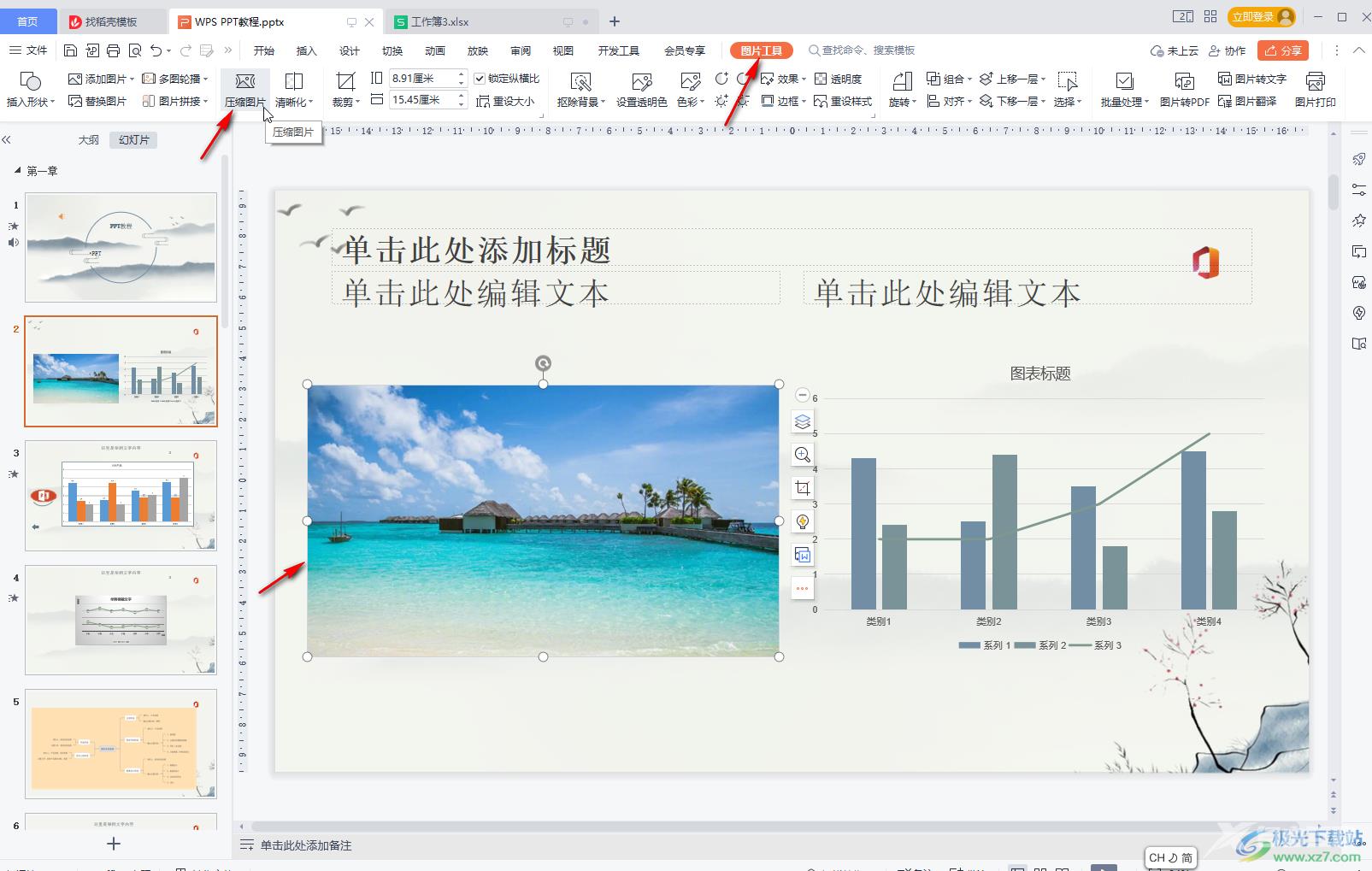
Task: Click the Collaborate (协作) button
Action: 1228,50
